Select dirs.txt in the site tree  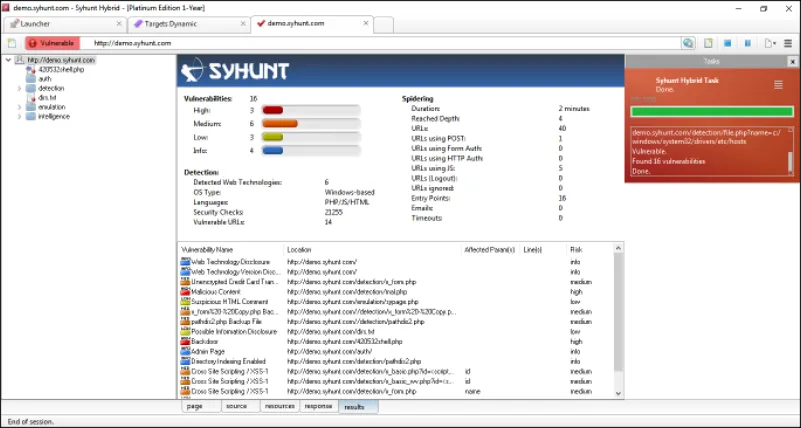tap(47, 98)
